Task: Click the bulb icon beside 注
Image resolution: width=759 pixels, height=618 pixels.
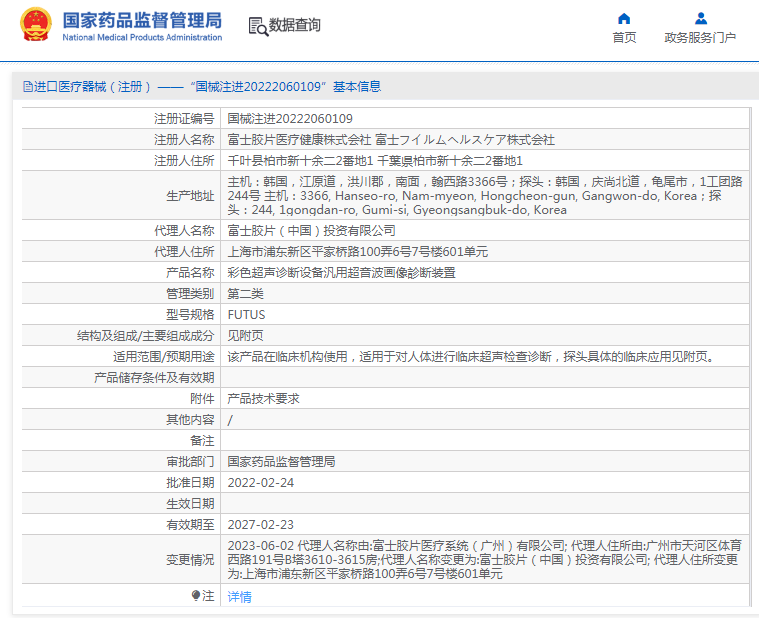Action: point(196,595)
